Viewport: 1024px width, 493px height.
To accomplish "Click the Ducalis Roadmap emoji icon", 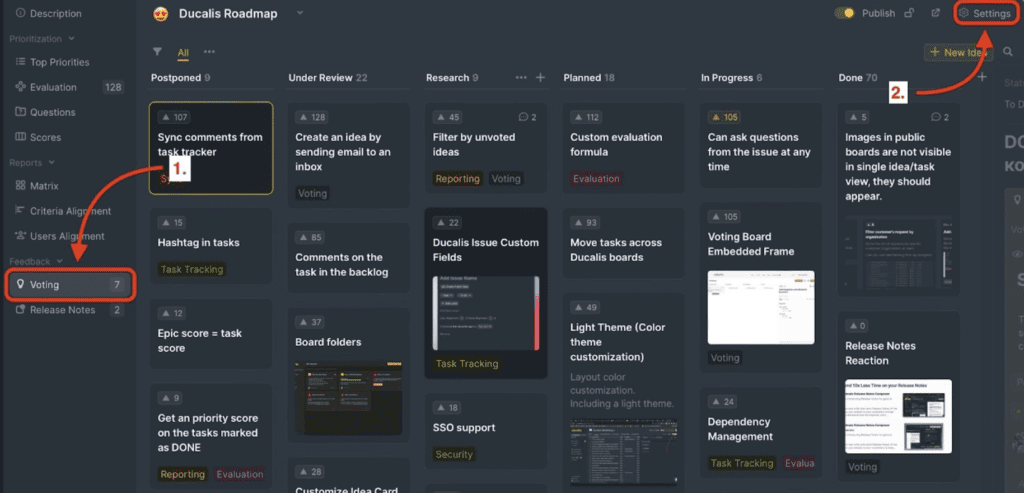I will click(161, 14).
